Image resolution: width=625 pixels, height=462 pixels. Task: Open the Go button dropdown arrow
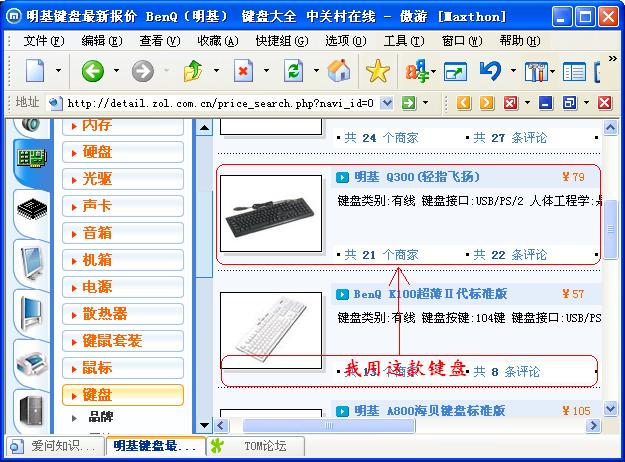426,103
